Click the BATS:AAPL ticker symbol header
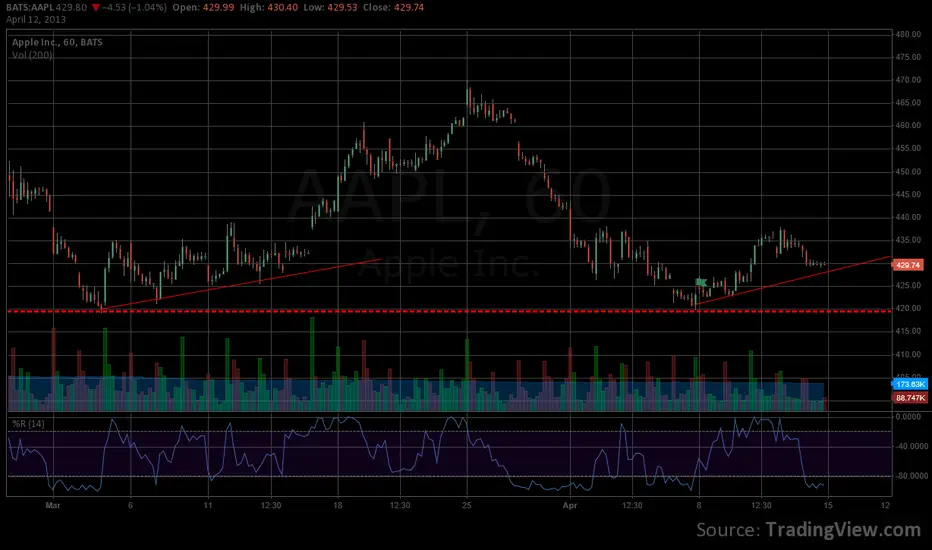The height and width of the screenshot is (550, 932). [x=30, y=8]
